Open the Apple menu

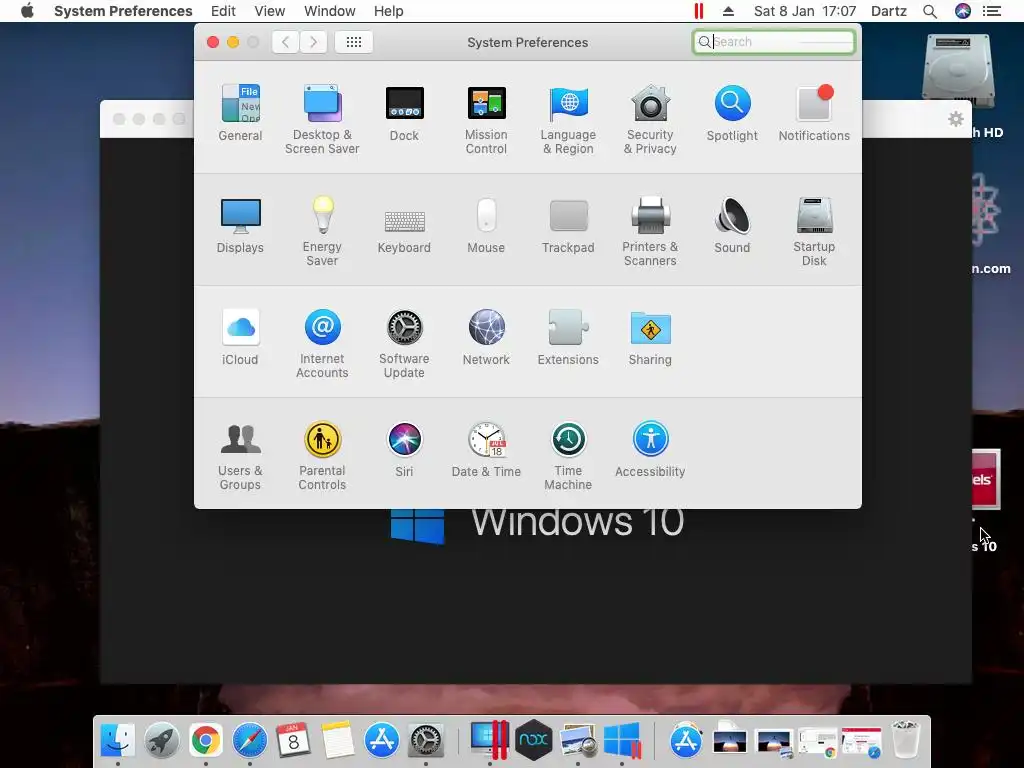click(27, 11)
